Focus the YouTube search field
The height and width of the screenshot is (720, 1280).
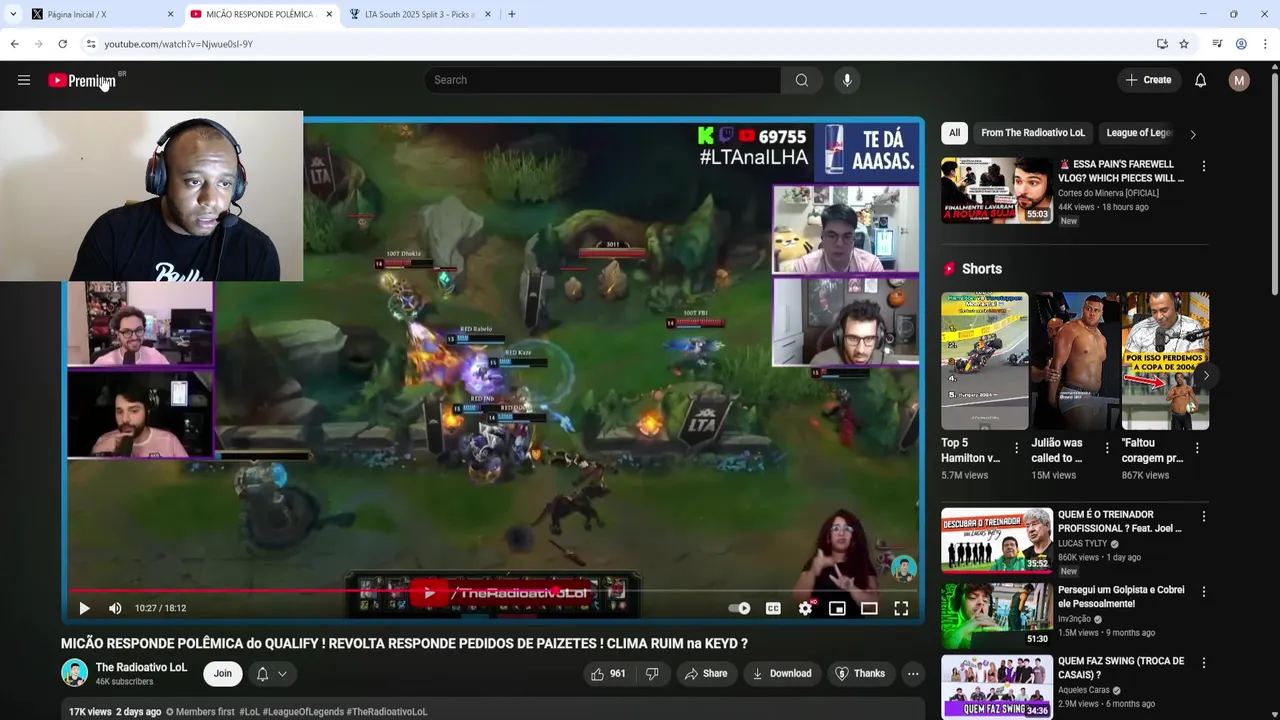pos(602,80)
